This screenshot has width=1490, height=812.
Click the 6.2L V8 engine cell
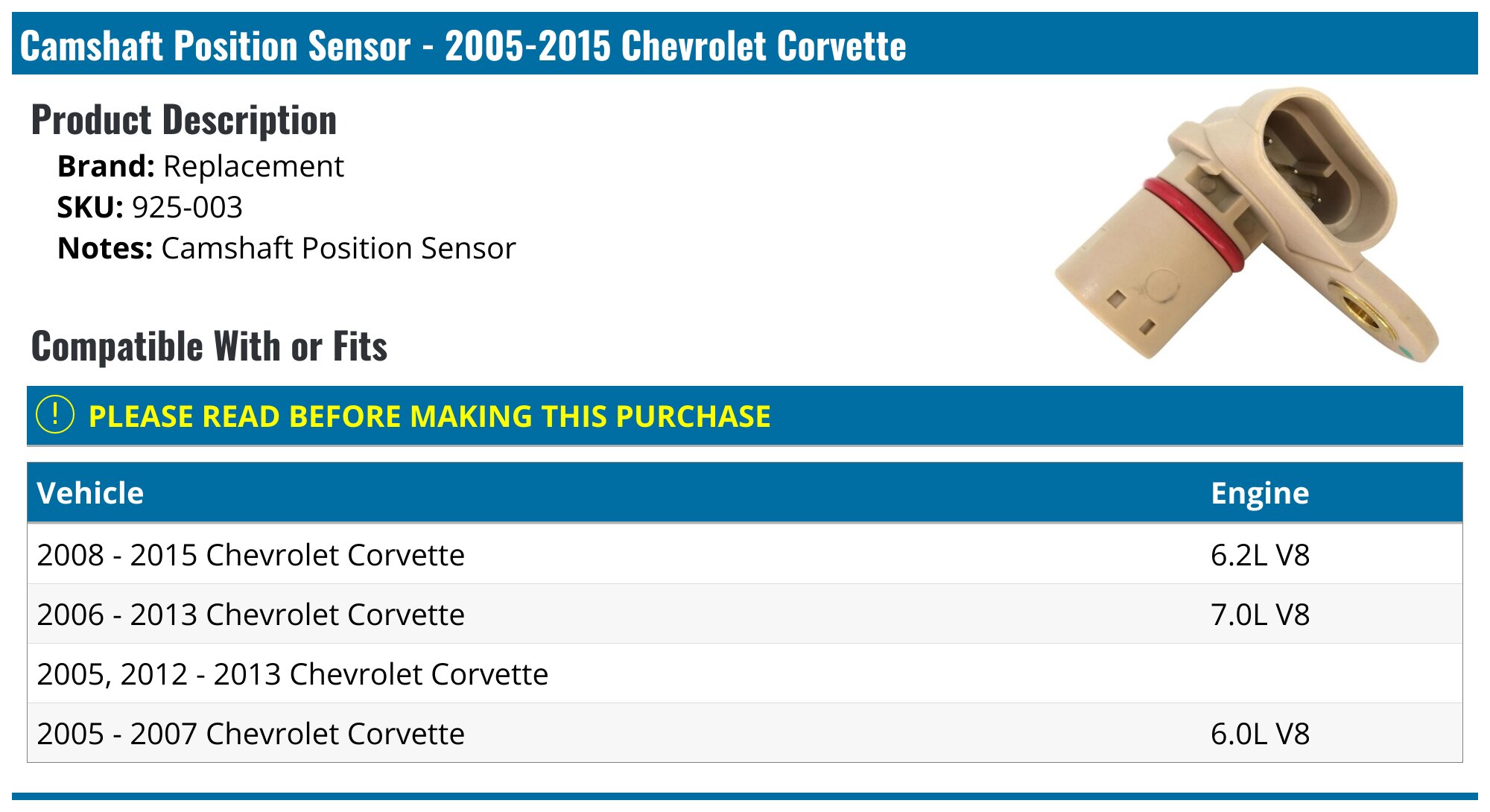pos(1260,555)
